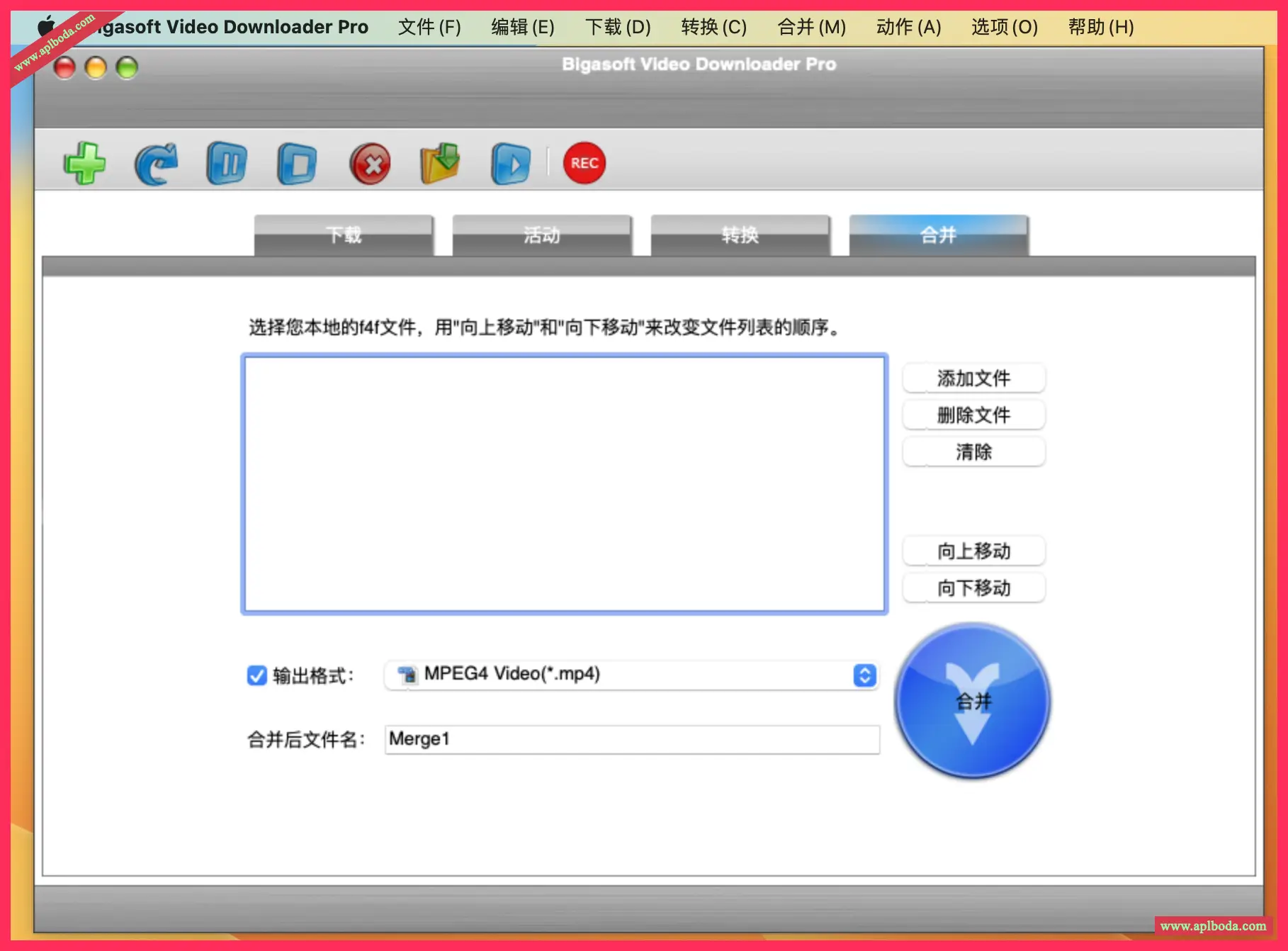The image size is (1288, 951).
Task: Click the green plus add download icon
Action: point(85,164)
